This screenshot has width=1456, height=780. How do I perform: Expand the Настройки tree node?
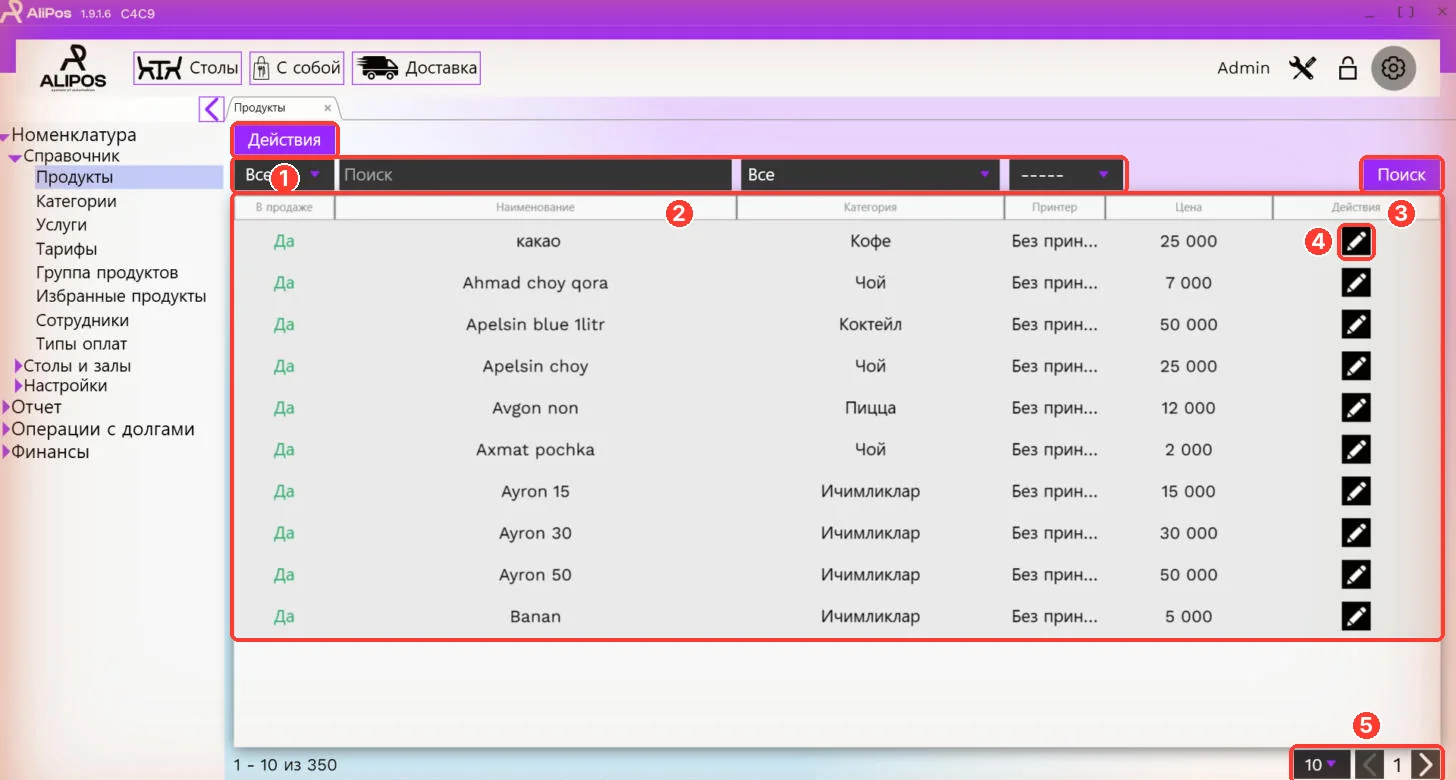18,386
